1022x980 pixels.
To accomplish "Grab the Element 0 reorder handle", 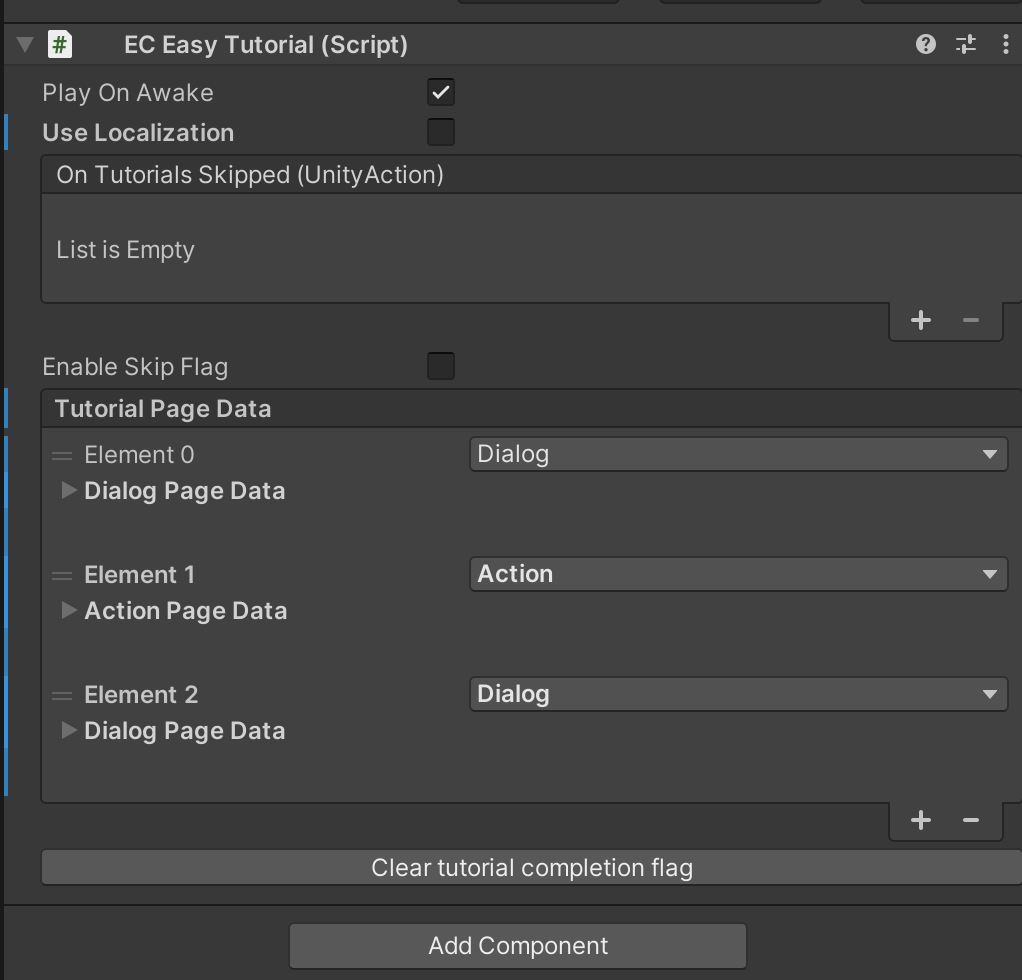I will (62, 455).
